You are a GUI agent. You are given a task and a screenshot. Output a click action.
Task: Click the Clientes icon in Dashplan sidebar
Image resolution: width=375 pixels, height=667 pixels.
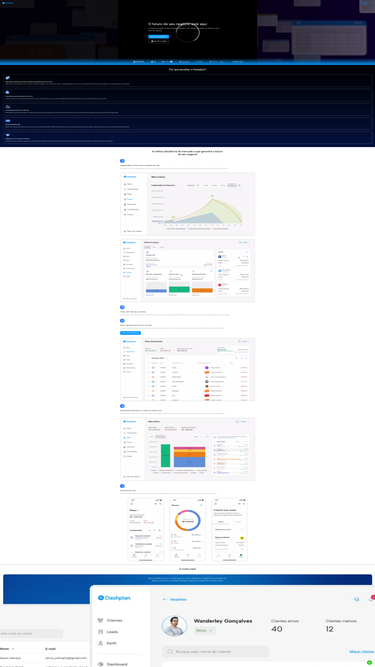point(100,620)
